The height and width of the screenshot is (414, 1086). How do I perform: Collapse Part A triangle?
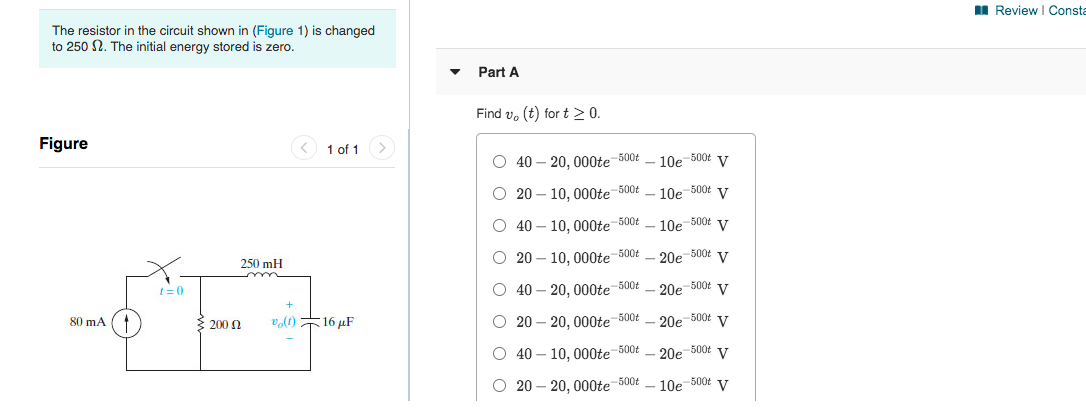coord(455,72)
